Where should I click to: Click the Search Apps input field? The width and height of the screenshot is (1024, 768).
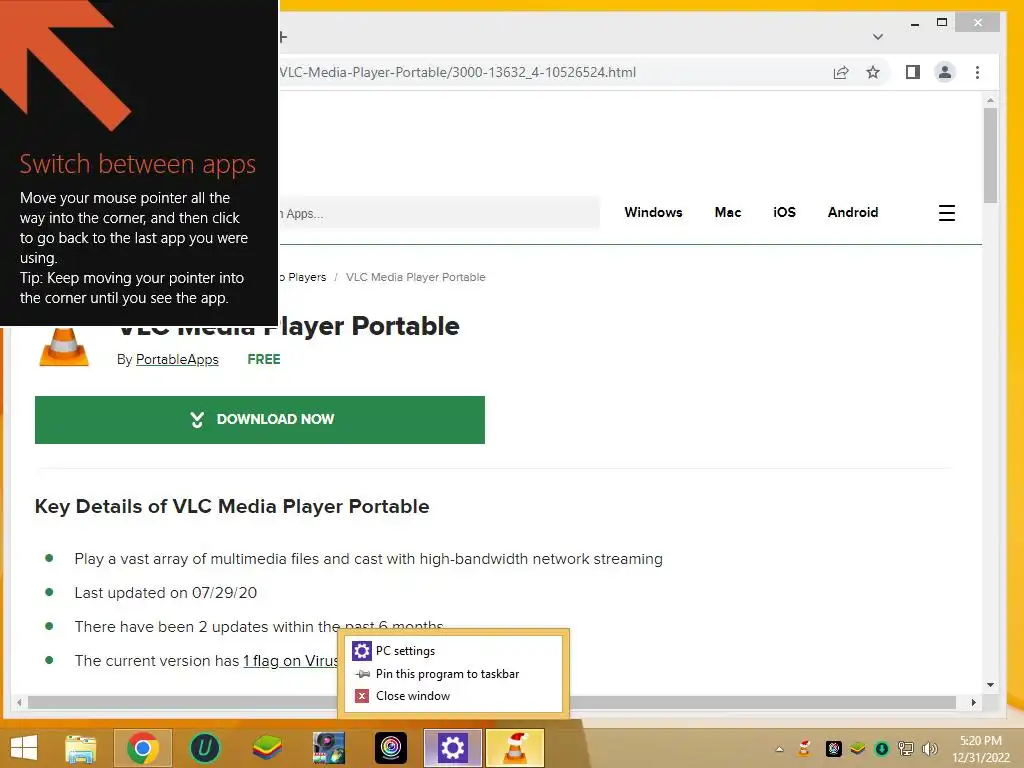pyautogui.click(x=439, y=213)
